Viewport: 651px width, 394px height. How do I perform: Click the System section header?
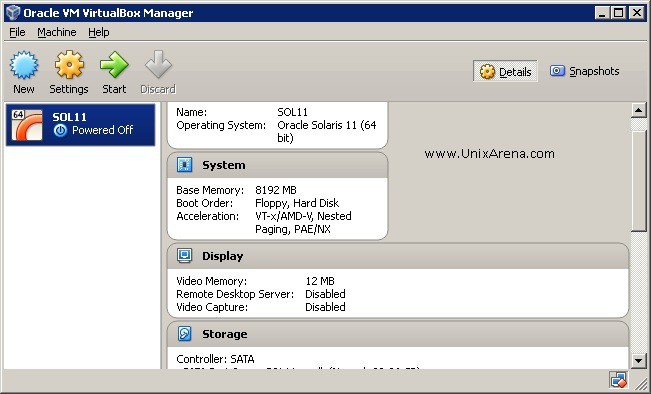pyautogui.click(x=277, y=165)
